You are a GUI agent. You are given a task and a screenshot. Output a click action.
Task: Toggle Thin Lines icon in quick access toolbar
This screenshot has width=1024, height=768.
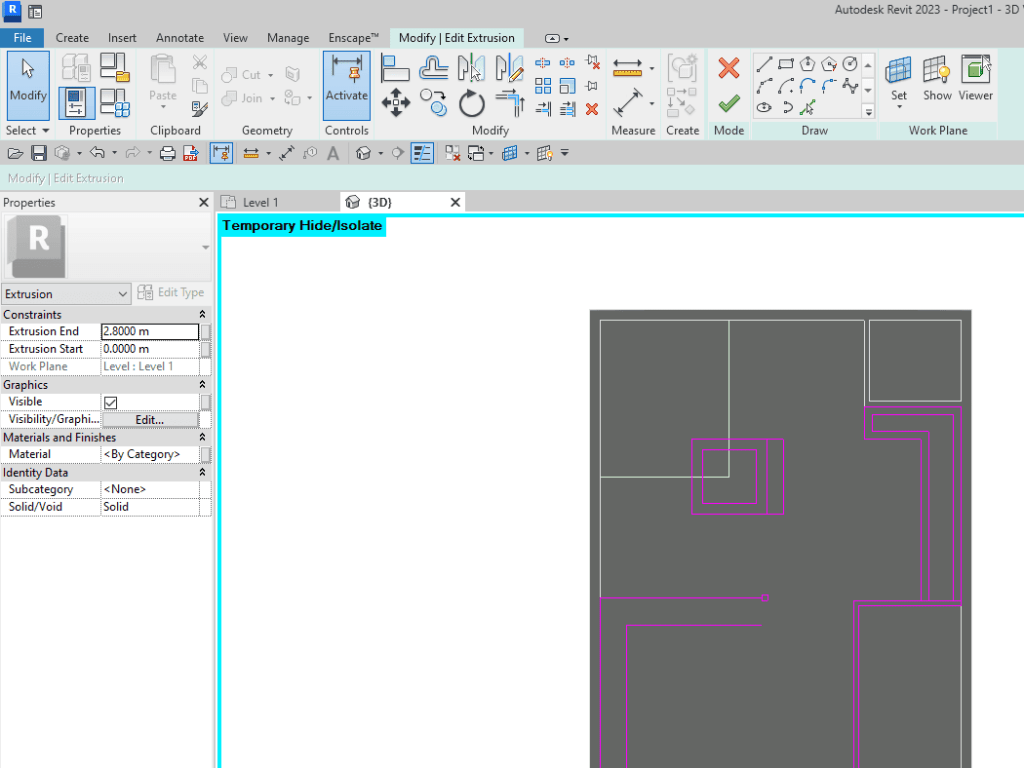(423, 153)
